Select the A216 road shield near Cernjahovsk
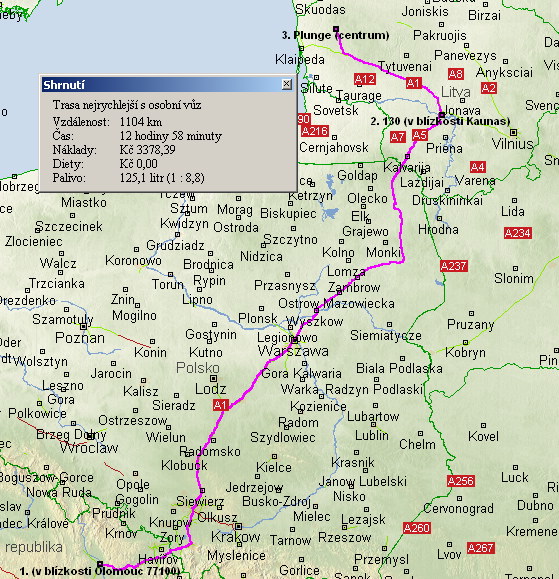This screenshot has height=579, width=559. pyautogui.click(x=315, y=131)
